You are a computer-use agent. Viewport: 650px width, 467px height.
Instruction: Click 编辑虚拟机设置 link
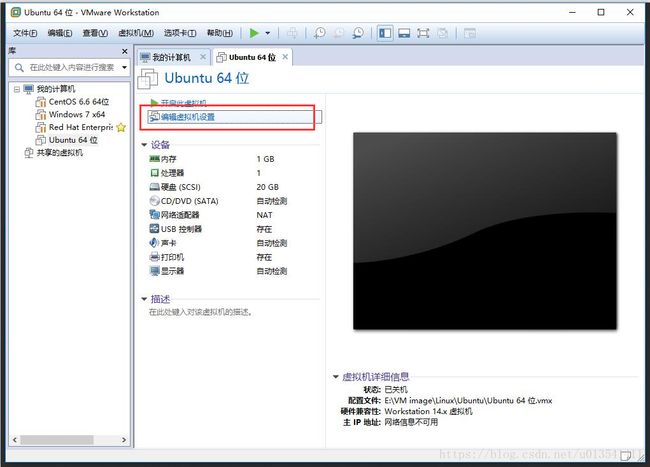[187, 117]
